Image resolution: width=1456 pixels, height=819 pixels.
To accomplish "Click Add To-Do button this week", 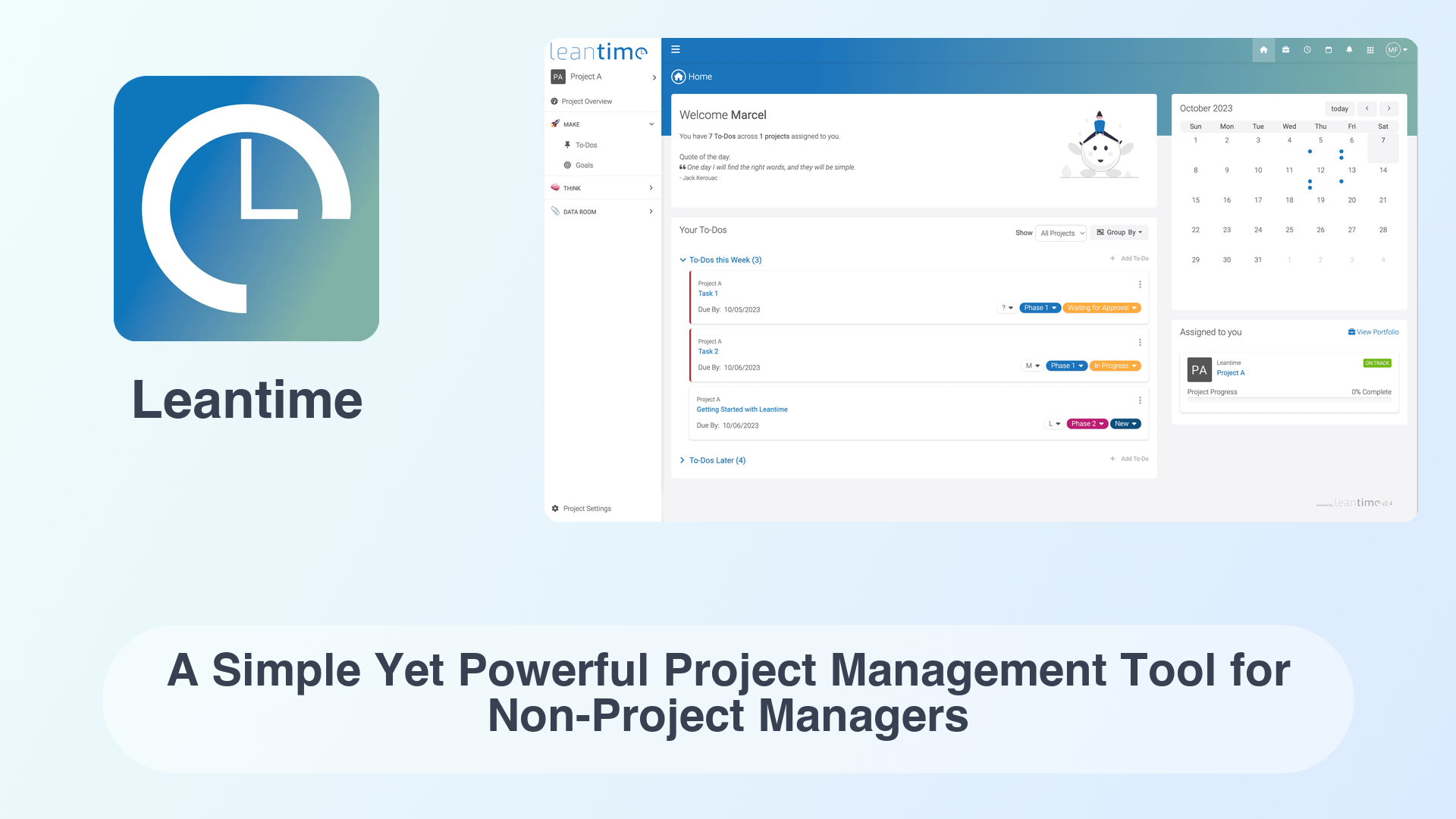I will (1129, 258).
